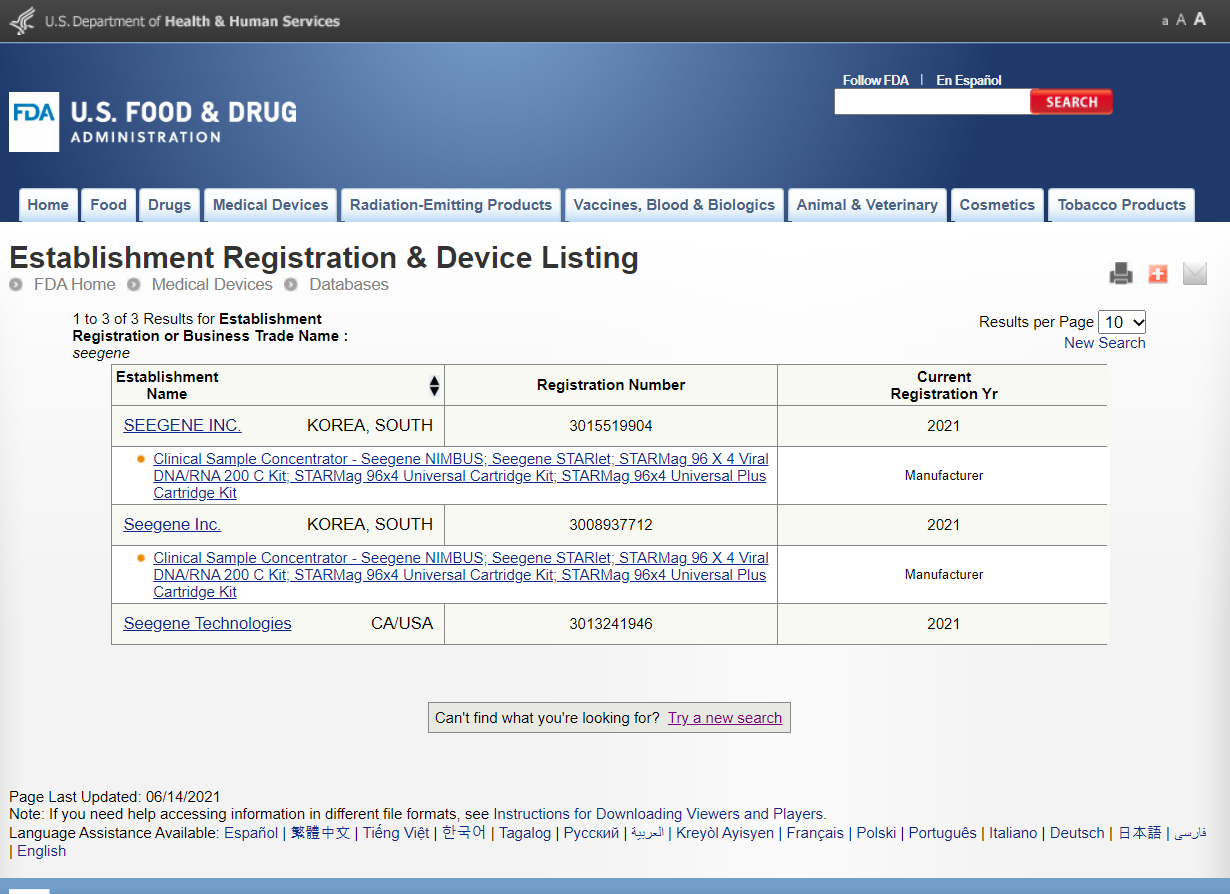The image size is (1230, 894).
Task: Click the print page icon
Action: click(x=1121, y=273)
